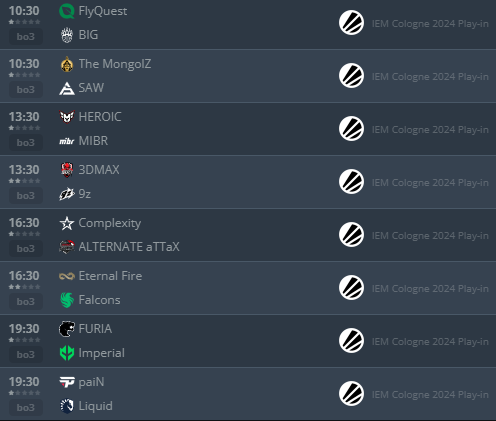
Task: Open the Eternal Fire team link
Action: pos(110,276)
